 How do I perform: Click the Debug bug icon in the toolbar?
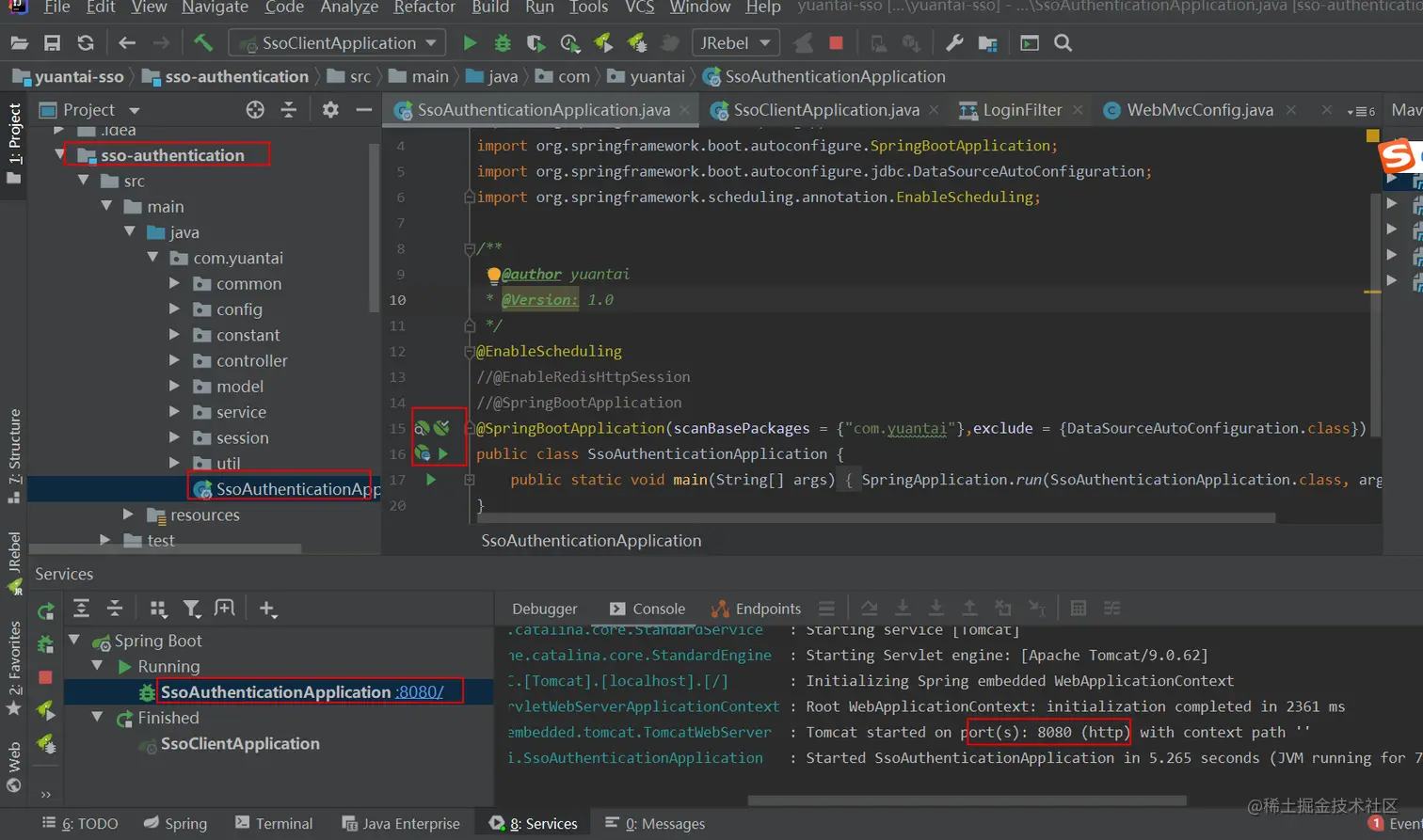pos(503,43)
